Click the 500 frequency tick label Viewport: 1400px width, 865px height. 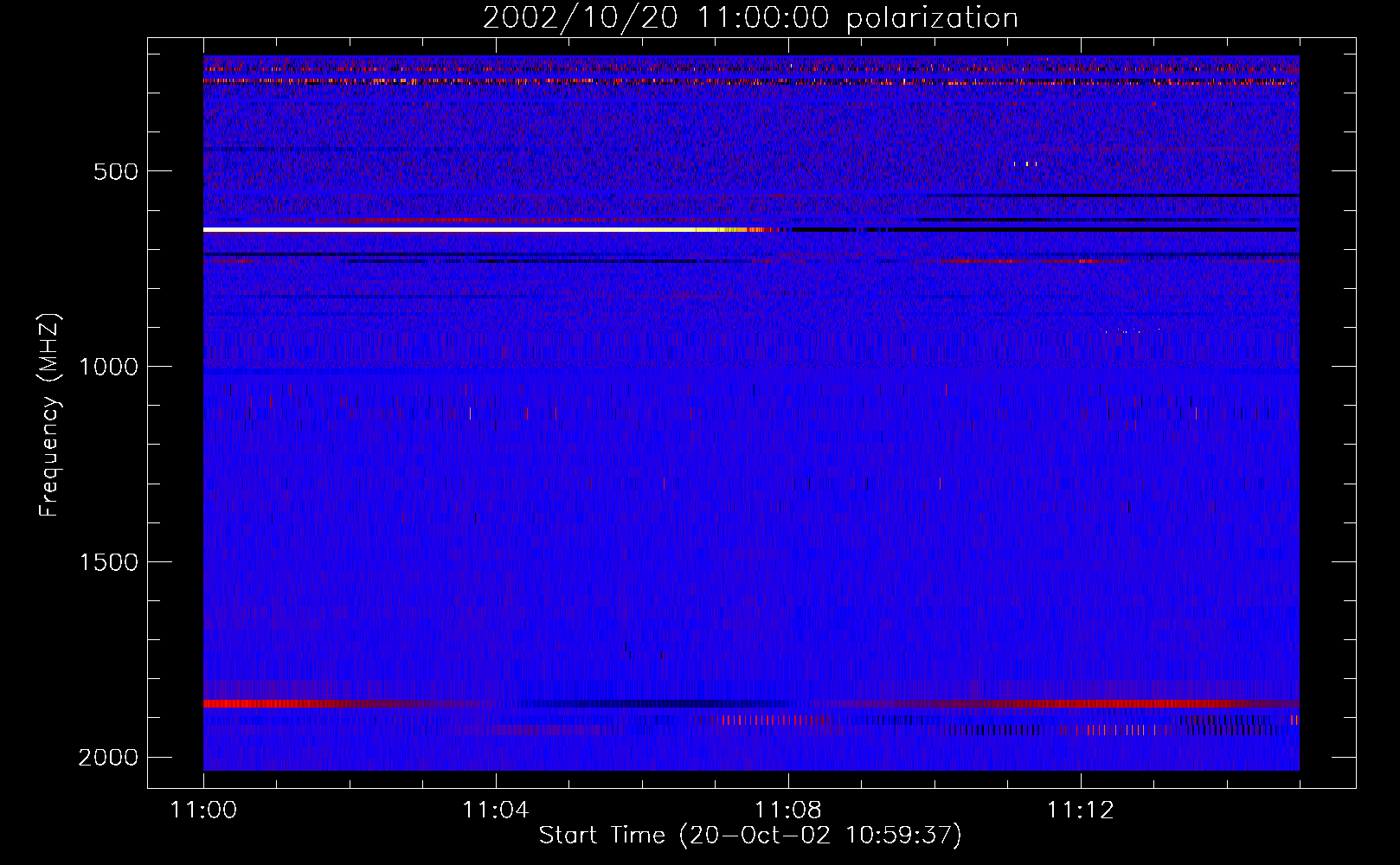tap(116, 171)
